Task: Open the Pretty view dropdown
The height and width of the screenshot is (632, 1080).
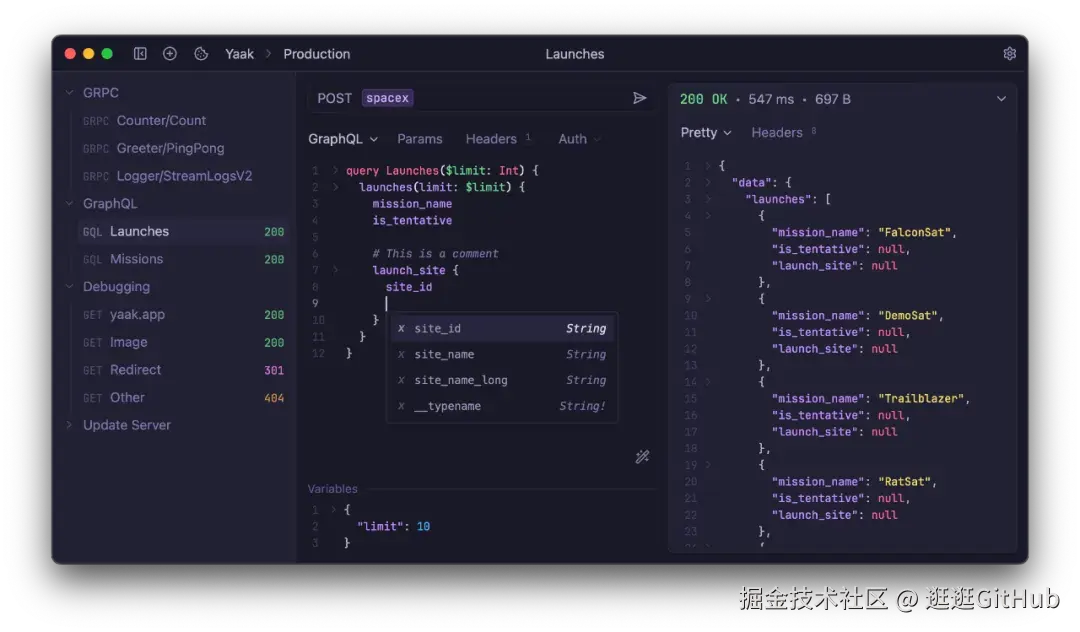Action: 705,132
